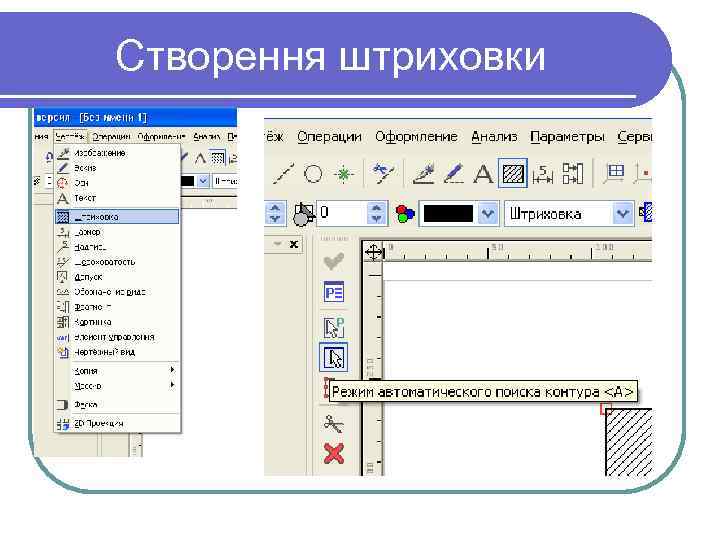
Task: Choose Обозначение вида menu item
Action: point(117,292)
